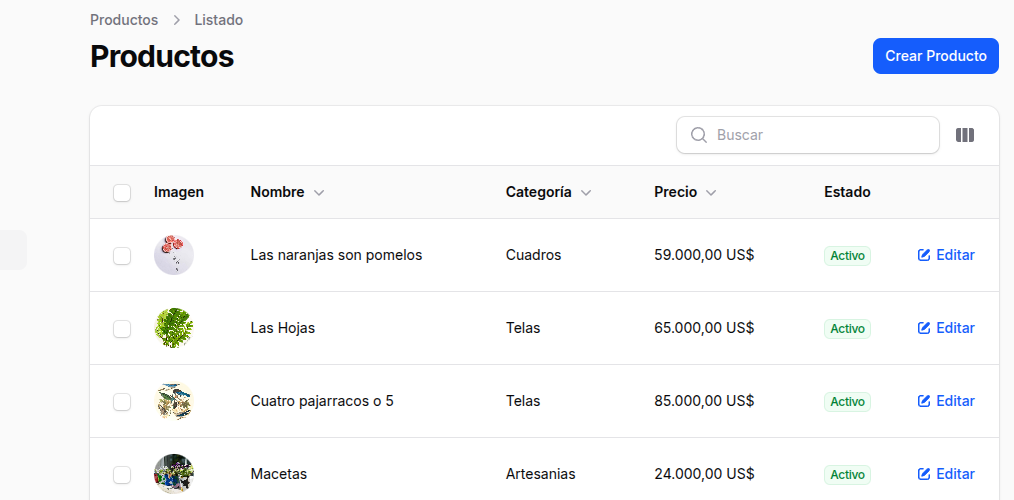The image size is (1014, 500).
Task: Click Activo badge for Las Hojas
Action: (847, 329)
